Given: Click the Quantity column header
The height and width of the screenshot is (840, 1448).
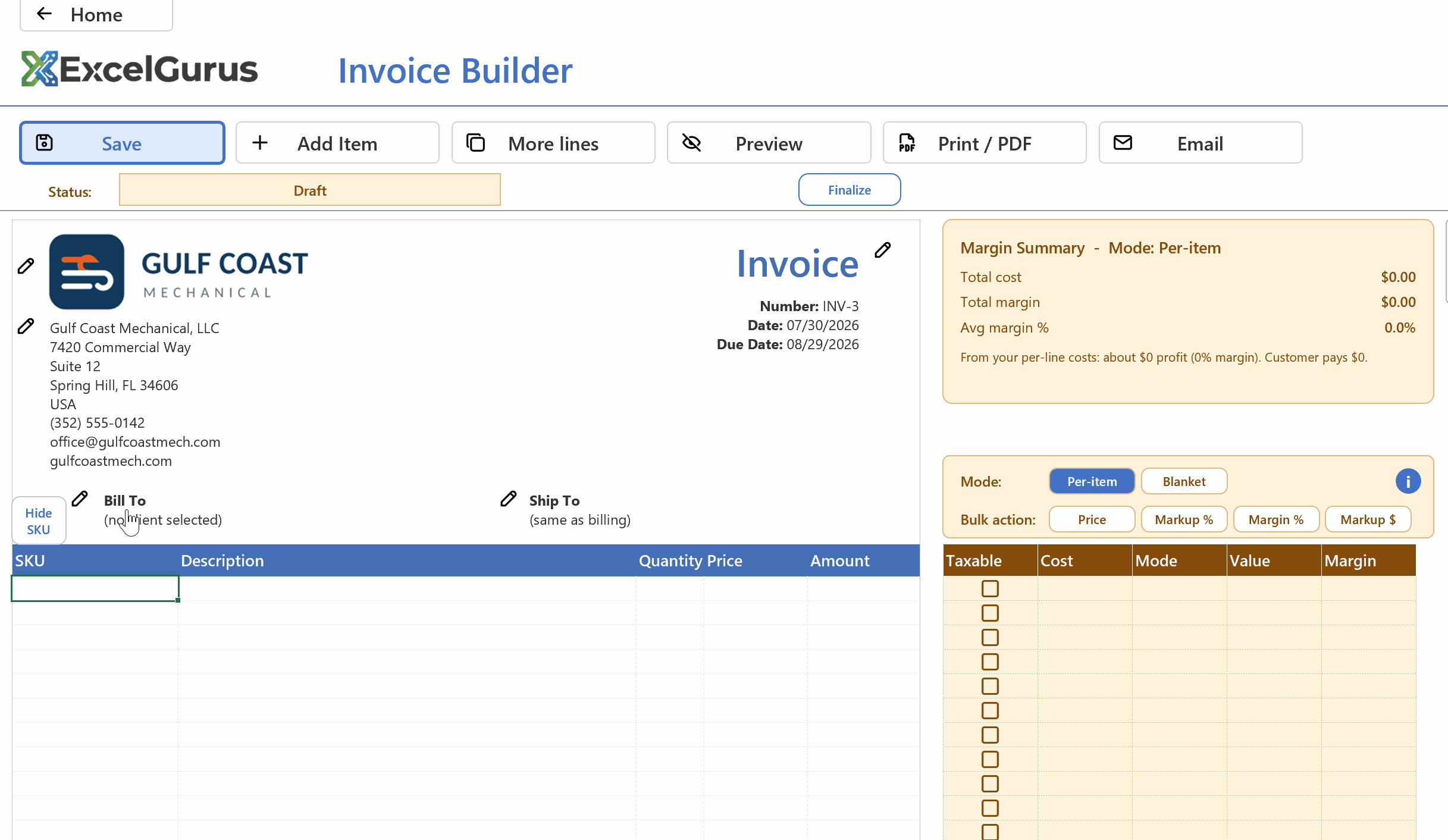Looking at the screenshot, I should pyautogui.click(x=670, y=560).
